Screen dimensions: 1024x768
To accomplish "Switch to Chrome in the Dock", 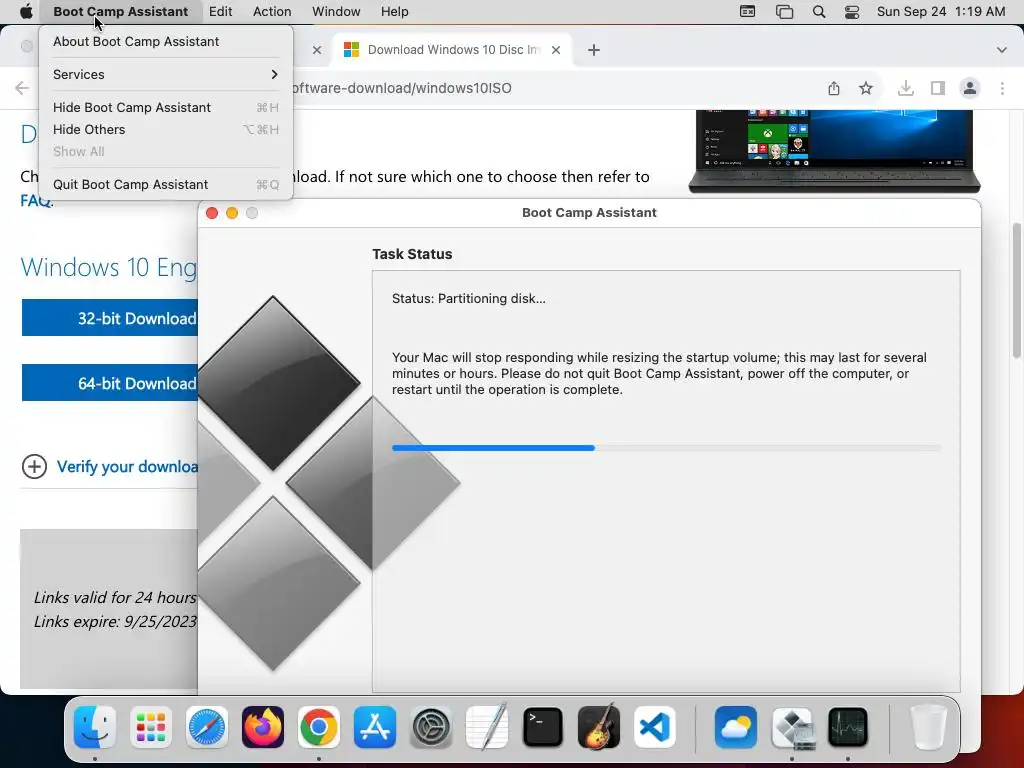I will [319, 727].
